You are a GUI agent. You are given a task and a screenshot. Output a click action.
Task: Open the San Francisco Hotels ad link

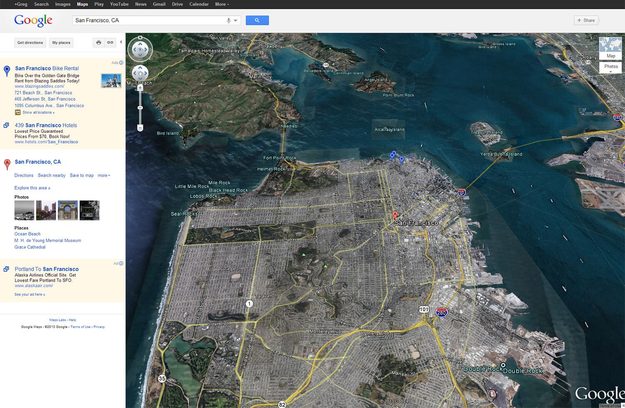click(46, 125)
